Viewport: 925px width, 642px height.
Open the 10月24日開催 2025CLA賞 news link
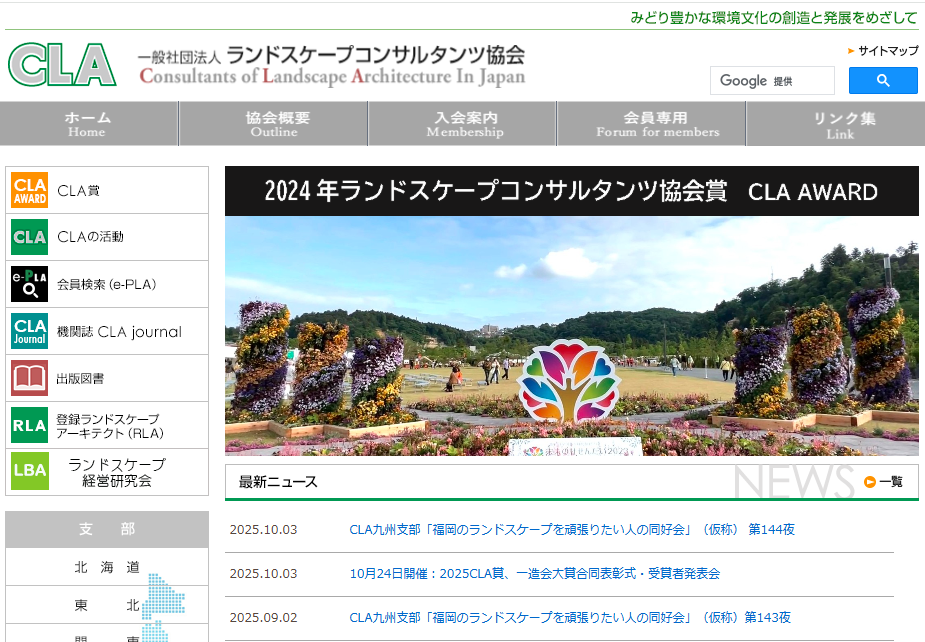coord(534,574)
